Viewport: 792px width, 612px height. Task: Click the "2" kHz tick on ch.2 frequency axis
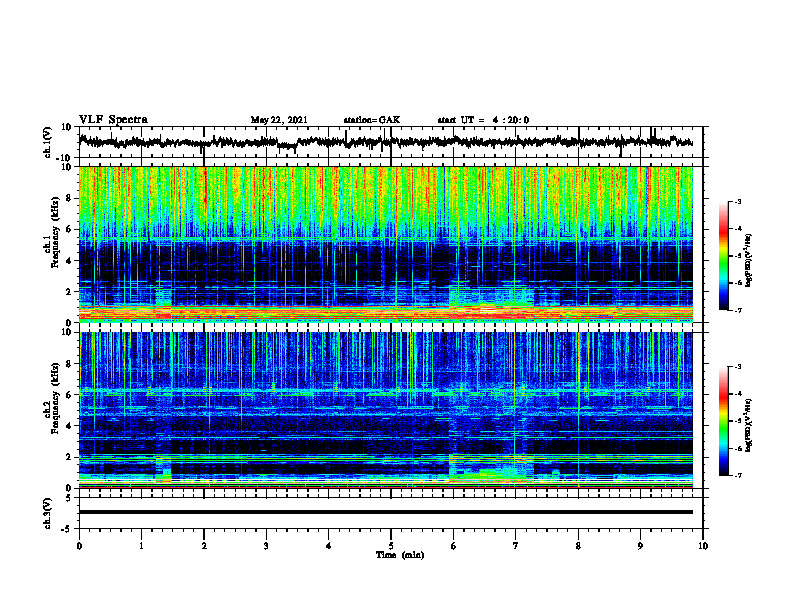69,457
